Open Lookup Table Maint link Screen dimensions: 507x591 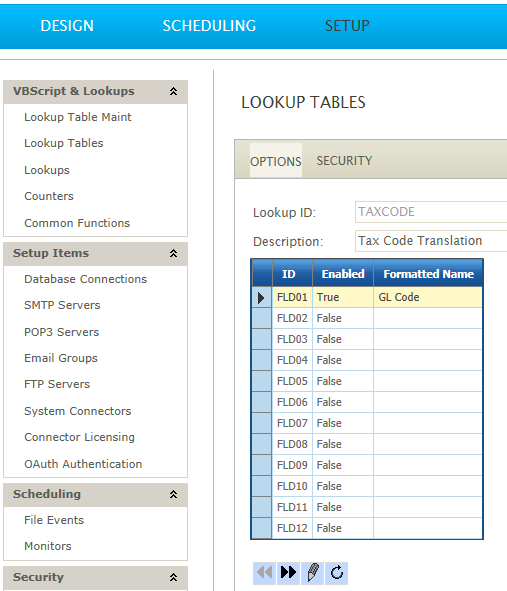[78, 117]
